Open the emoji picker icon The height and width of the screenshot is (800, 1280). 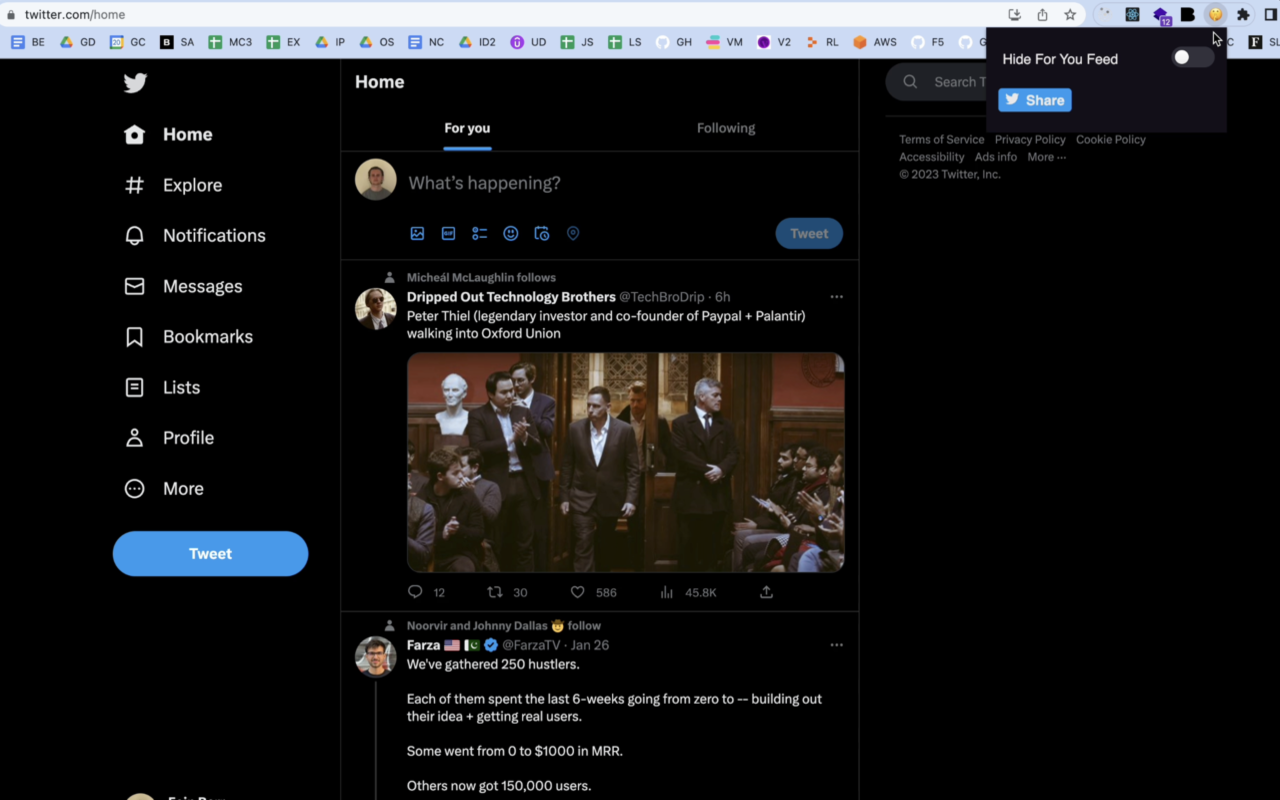point(510,233)
